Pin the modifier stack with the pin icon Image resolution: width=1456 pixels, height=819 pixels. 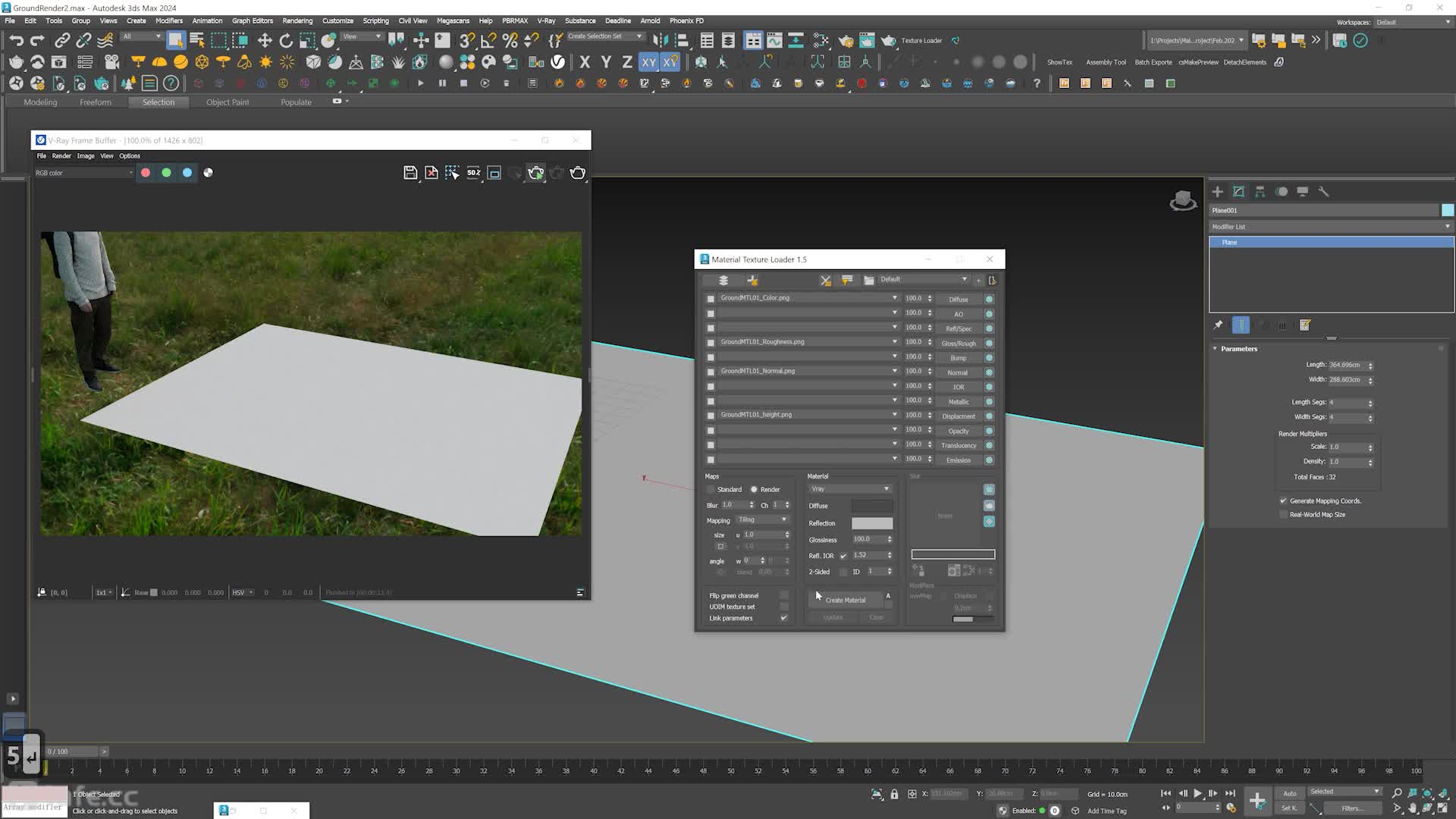(1219, 325)
